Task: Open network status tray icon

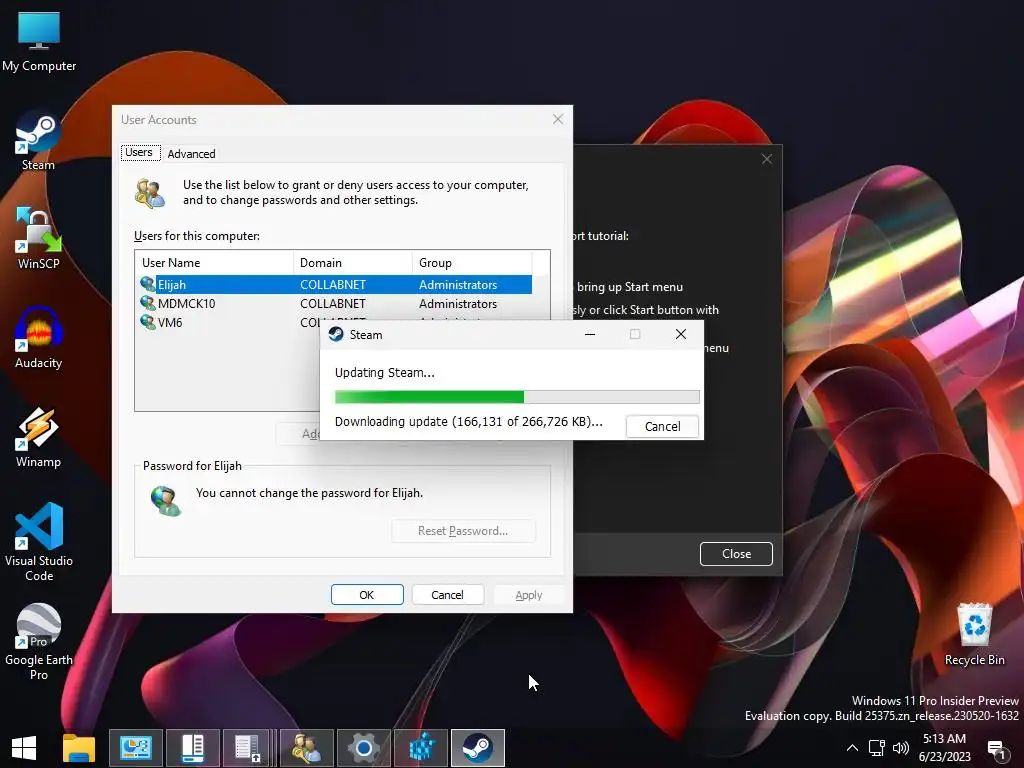Action: coord(876,748)
